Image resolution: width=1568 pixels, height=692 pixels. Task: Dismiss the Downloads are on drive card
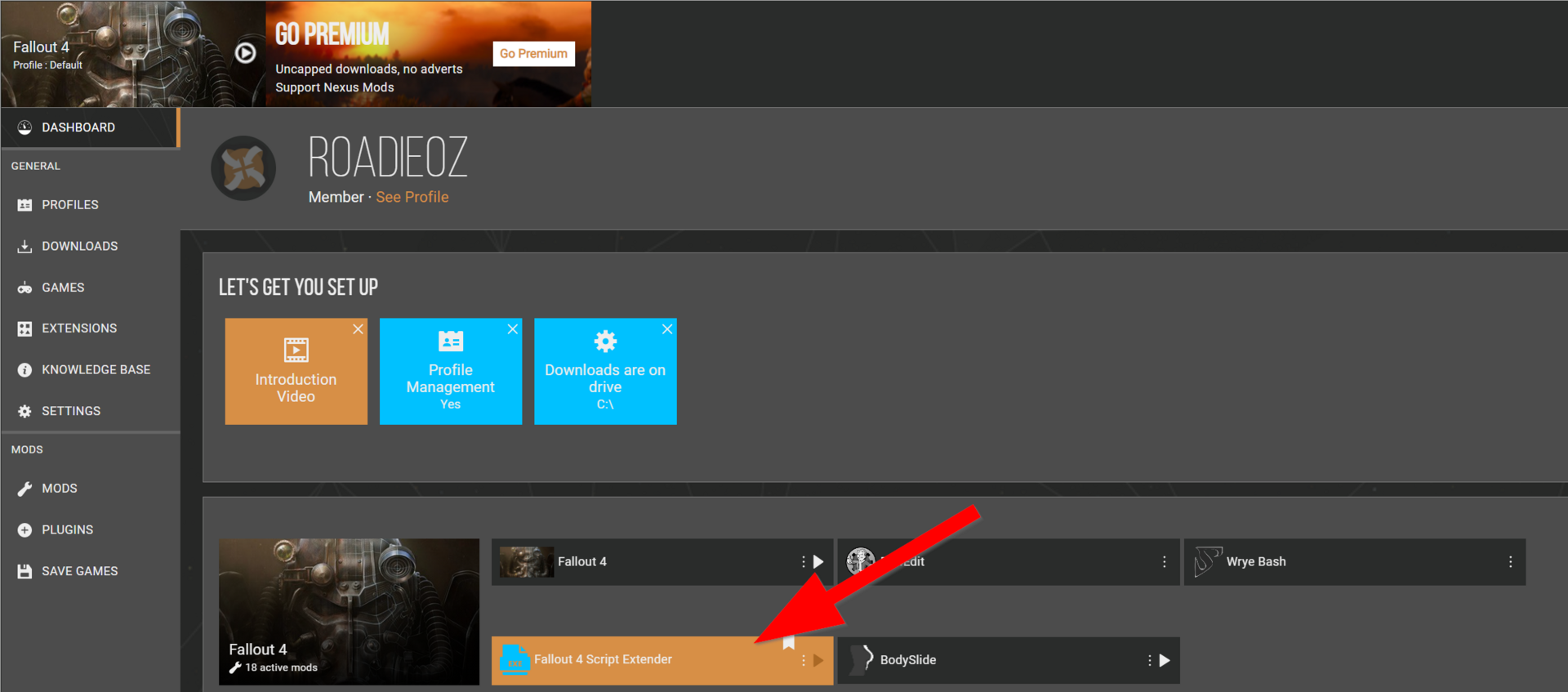pyautogui.click(x=667, y=328)
